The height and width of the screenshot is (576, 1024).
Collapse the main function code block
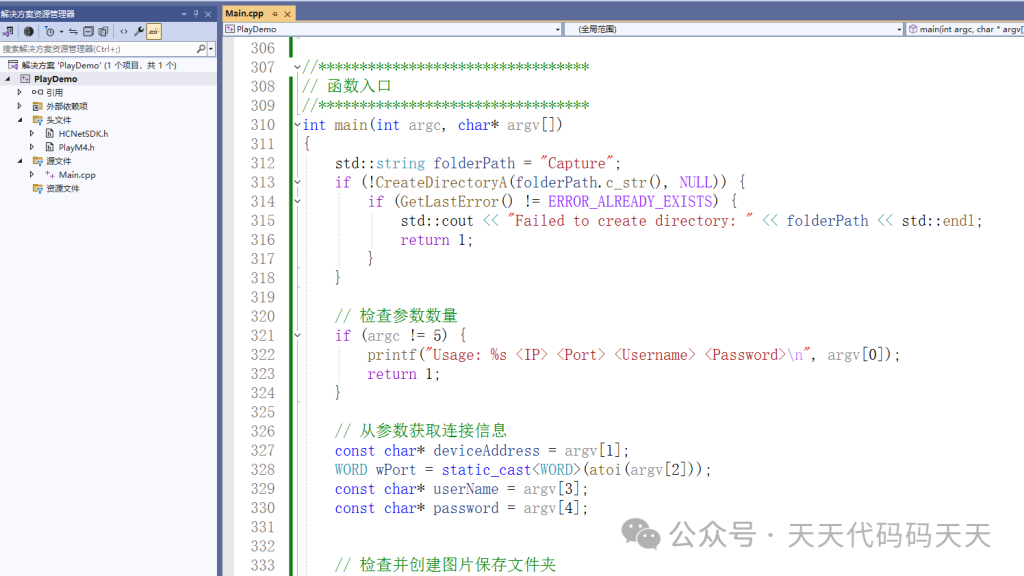(x=297, y=125)
